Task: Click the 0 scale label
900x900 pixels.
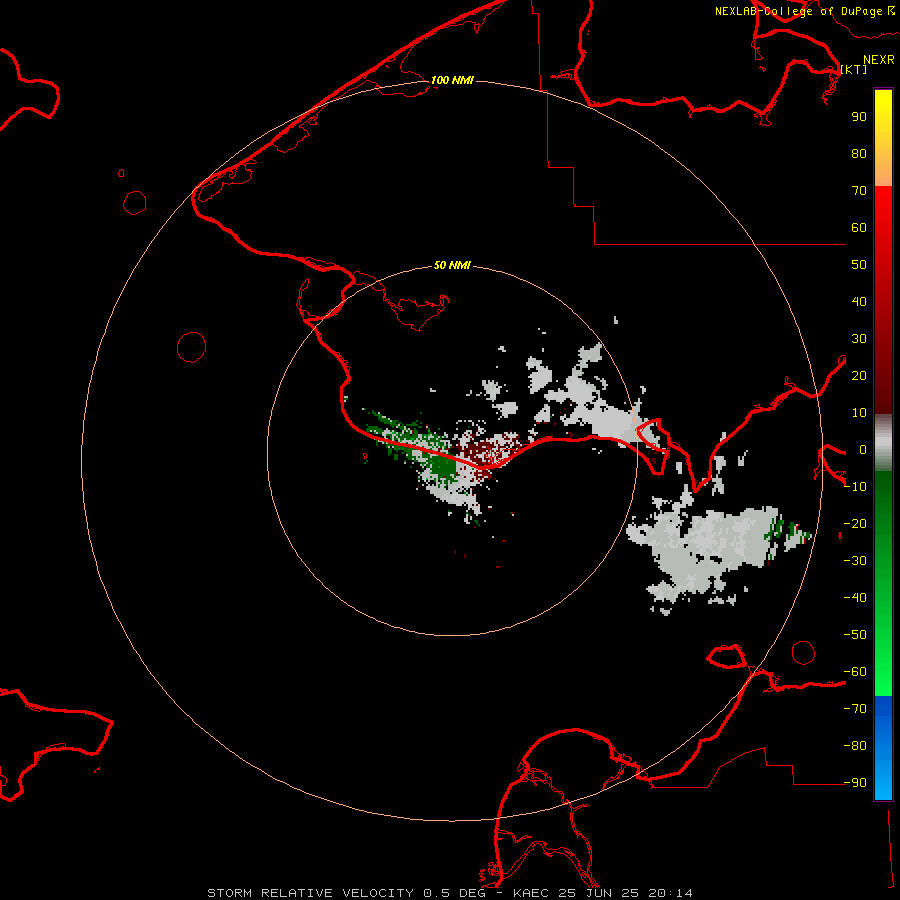Action: 863,449
